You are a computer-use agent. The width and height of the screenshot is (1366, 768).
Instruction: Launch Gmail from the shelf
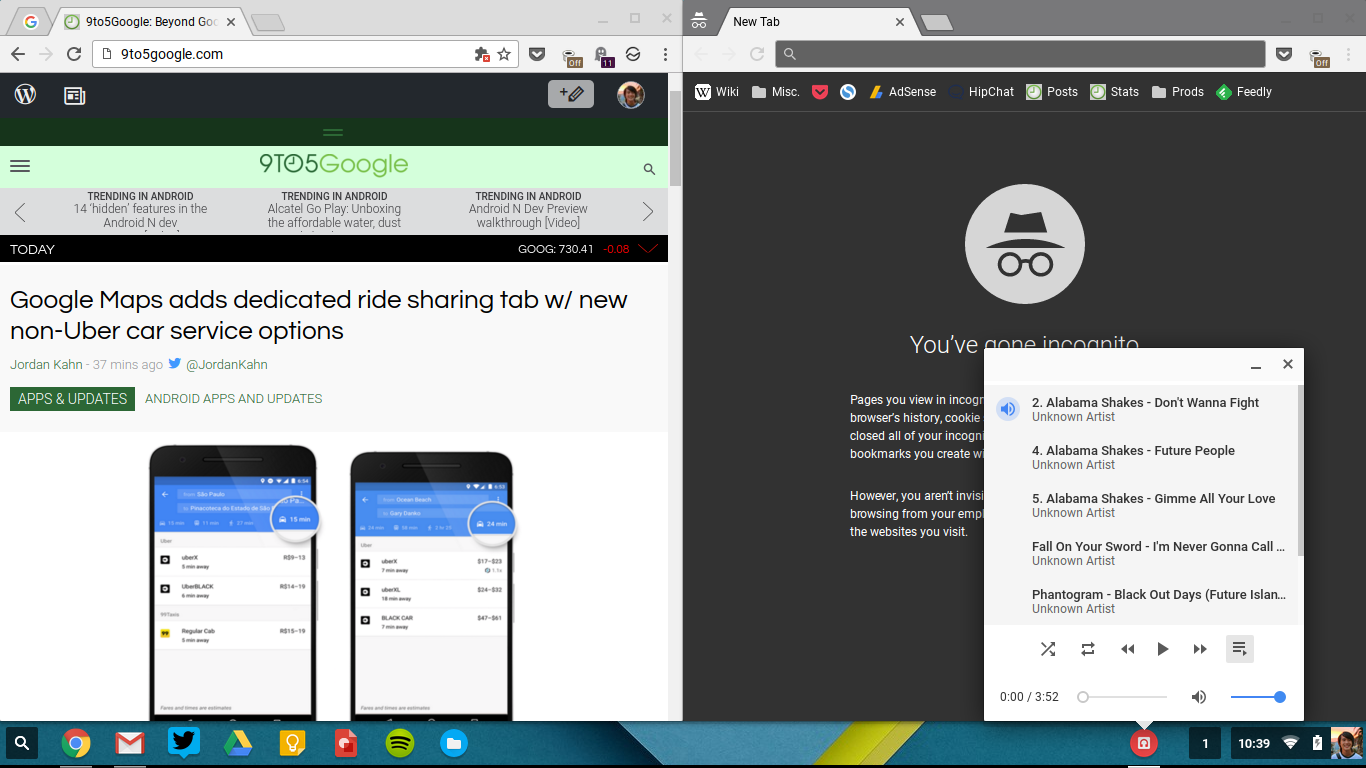129,743
